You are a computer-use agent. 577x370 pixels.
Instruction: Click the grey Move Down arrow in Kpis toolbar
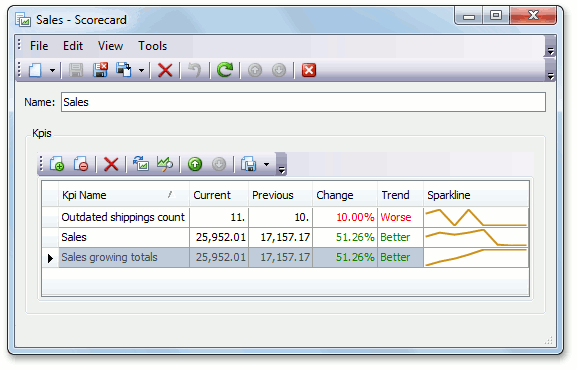[x=219, y=164]
